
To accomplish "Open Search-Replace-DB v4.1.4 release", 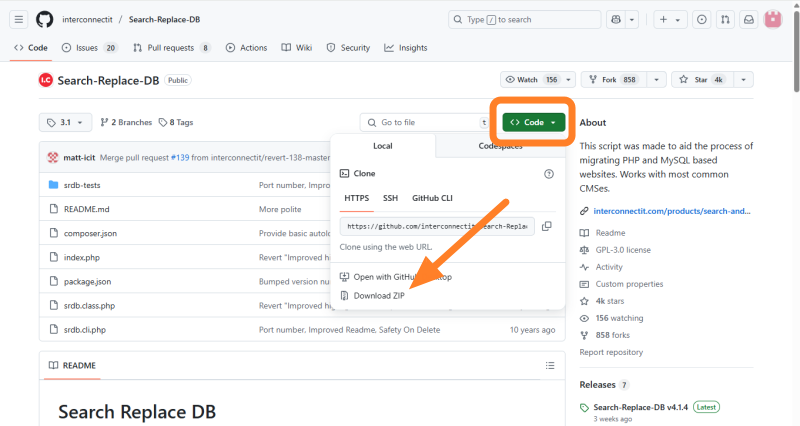I will pos(640,407).
